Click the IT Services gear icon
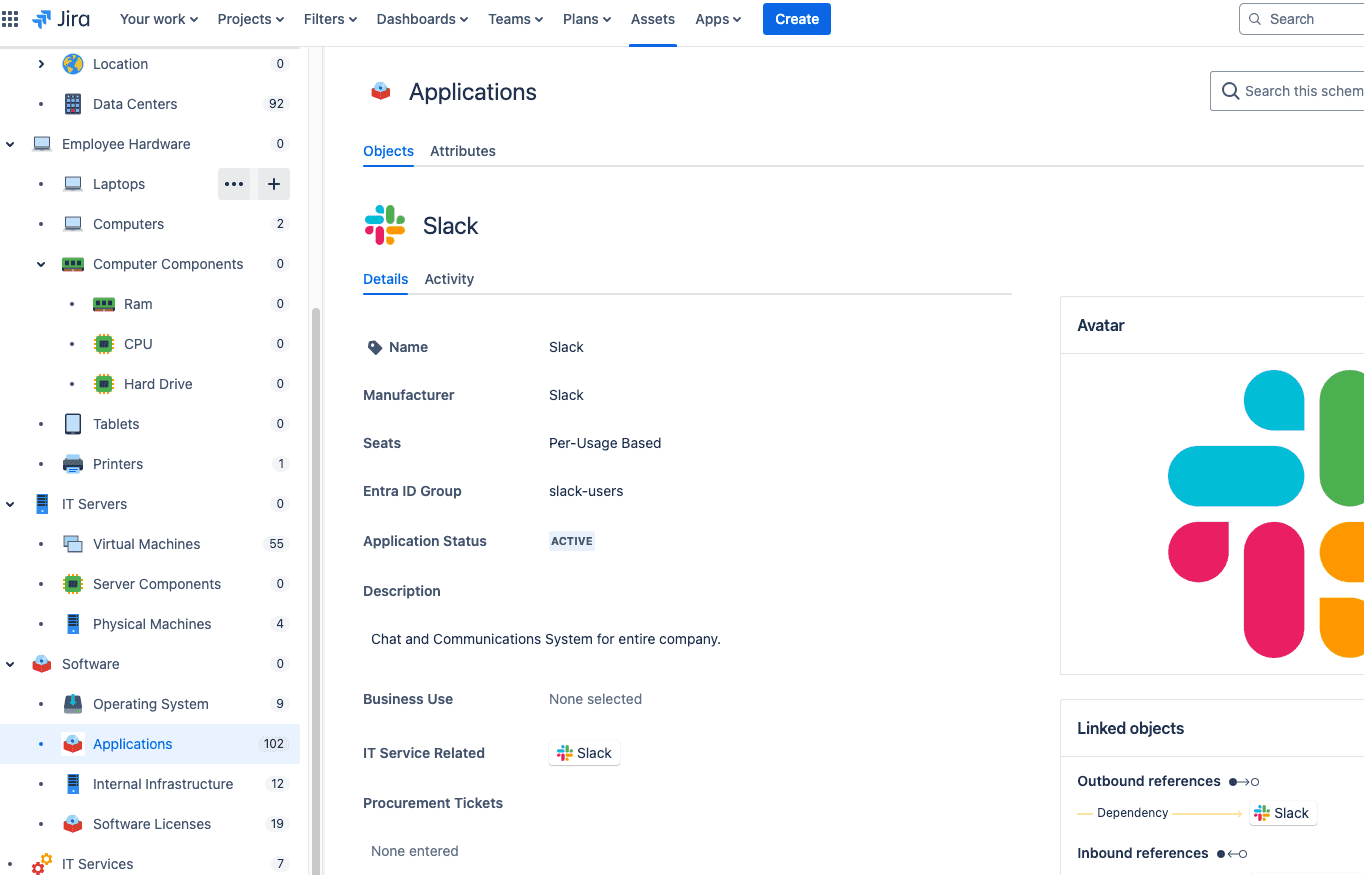 pyautogui.click(x=42, y=864)
